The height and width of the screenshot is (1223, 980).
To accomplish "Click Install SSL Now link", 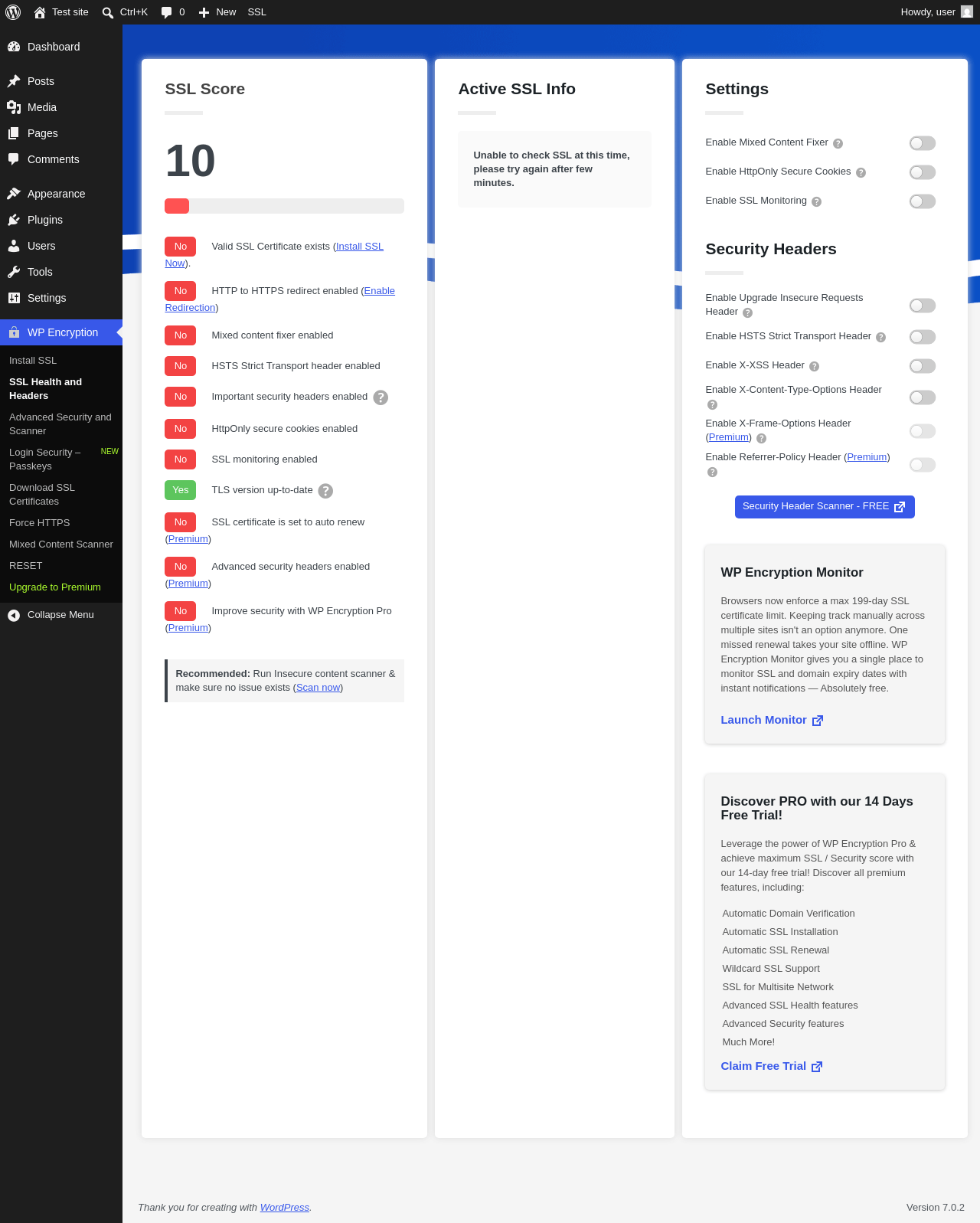I will click(359, 247).
